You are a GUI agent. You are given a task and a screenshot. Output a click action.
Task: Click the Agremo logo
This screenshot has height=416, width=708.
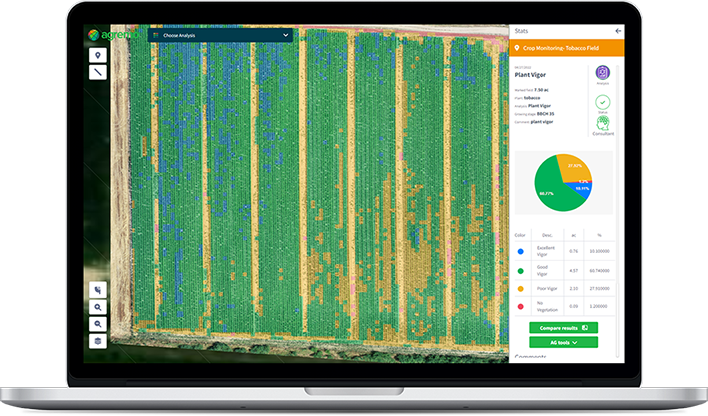(x=114, y=35)
